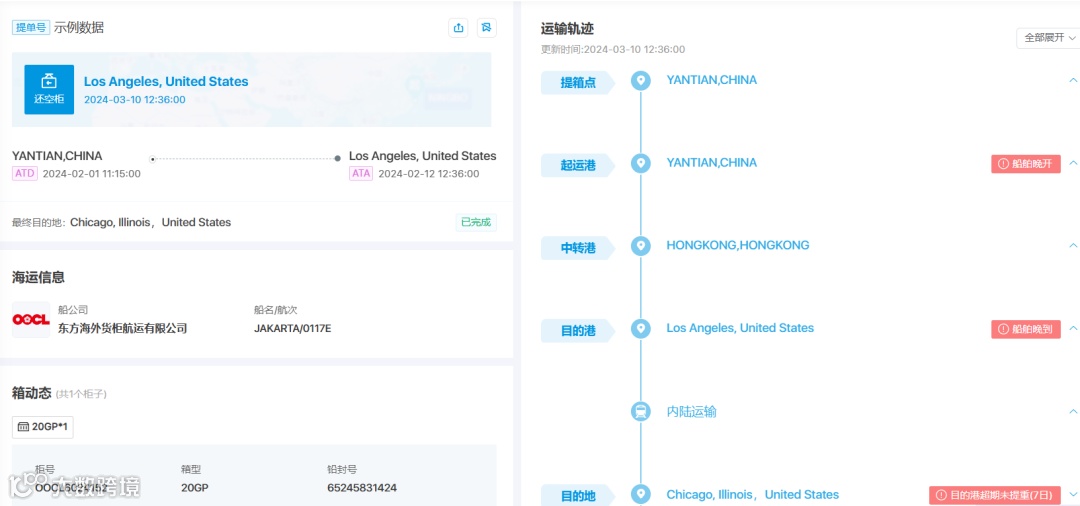The height and width of the screenshot is (506, 1080).
Task: Click the 目的地 location pin icon
Action: [x=641, y=494]
